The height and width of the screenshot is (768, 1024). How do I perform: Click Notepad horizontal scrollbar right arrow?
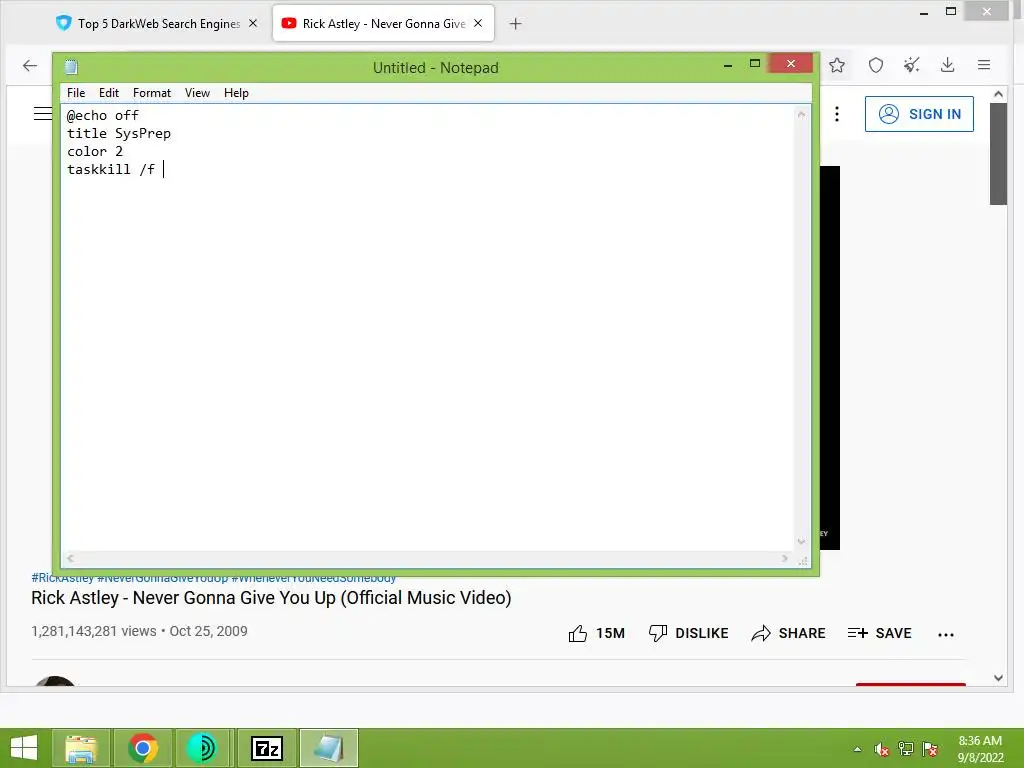[x=784, y=558]
